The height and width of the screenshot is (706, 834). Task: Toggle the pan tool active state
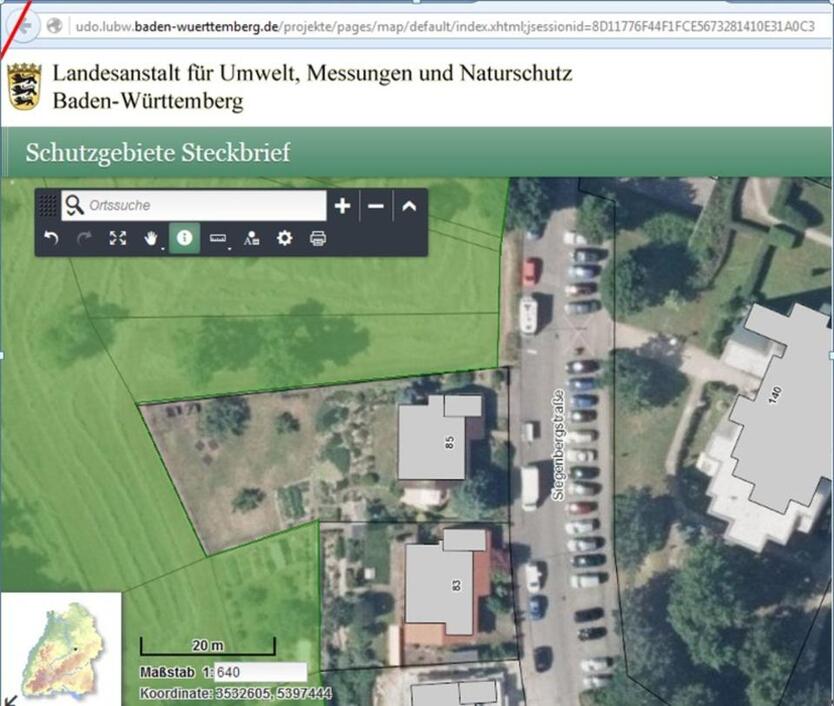[150, 237]
